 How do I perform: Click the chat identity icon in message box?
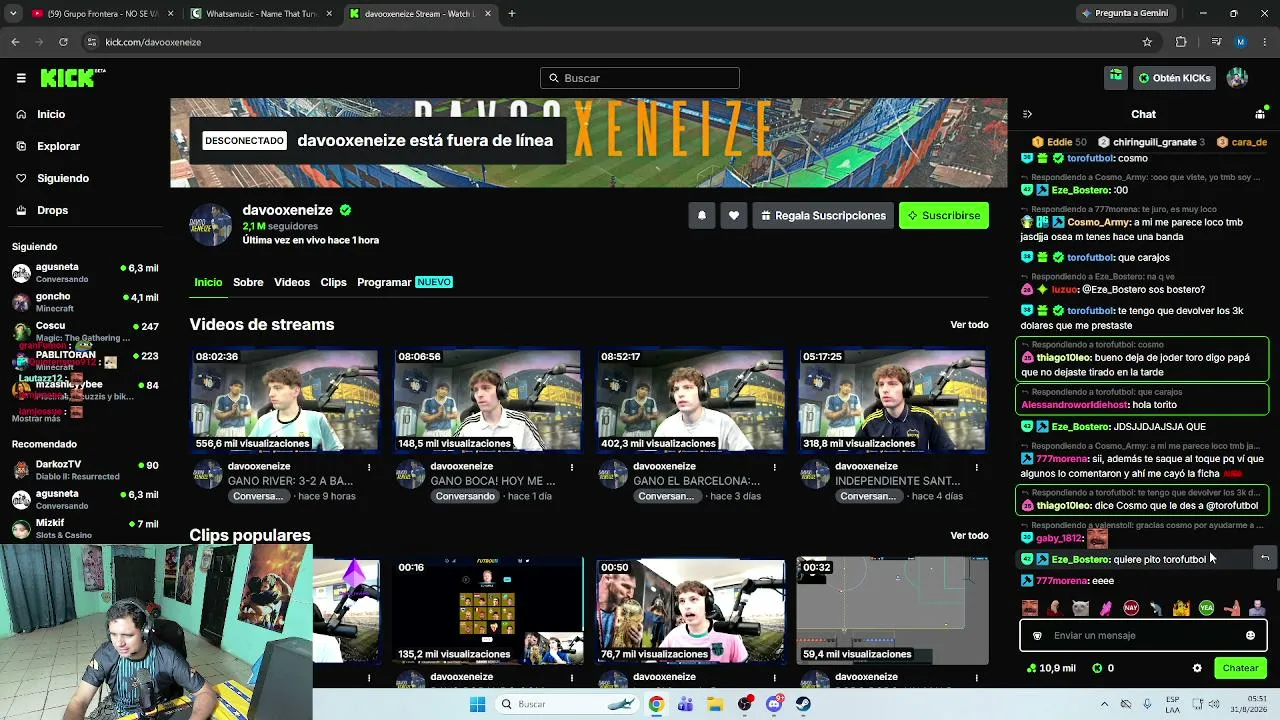click(1037, 635)
